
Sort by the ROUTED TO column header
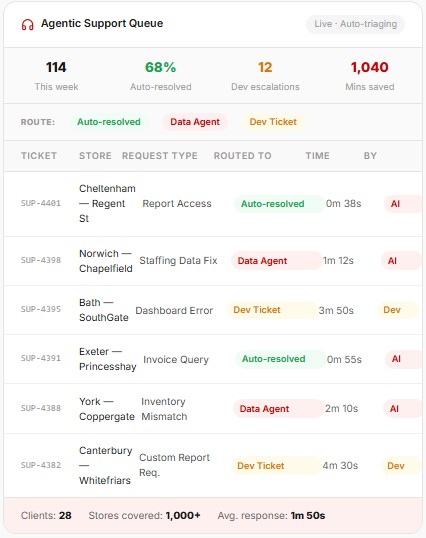pyautogui.click(x=242, y=156)
